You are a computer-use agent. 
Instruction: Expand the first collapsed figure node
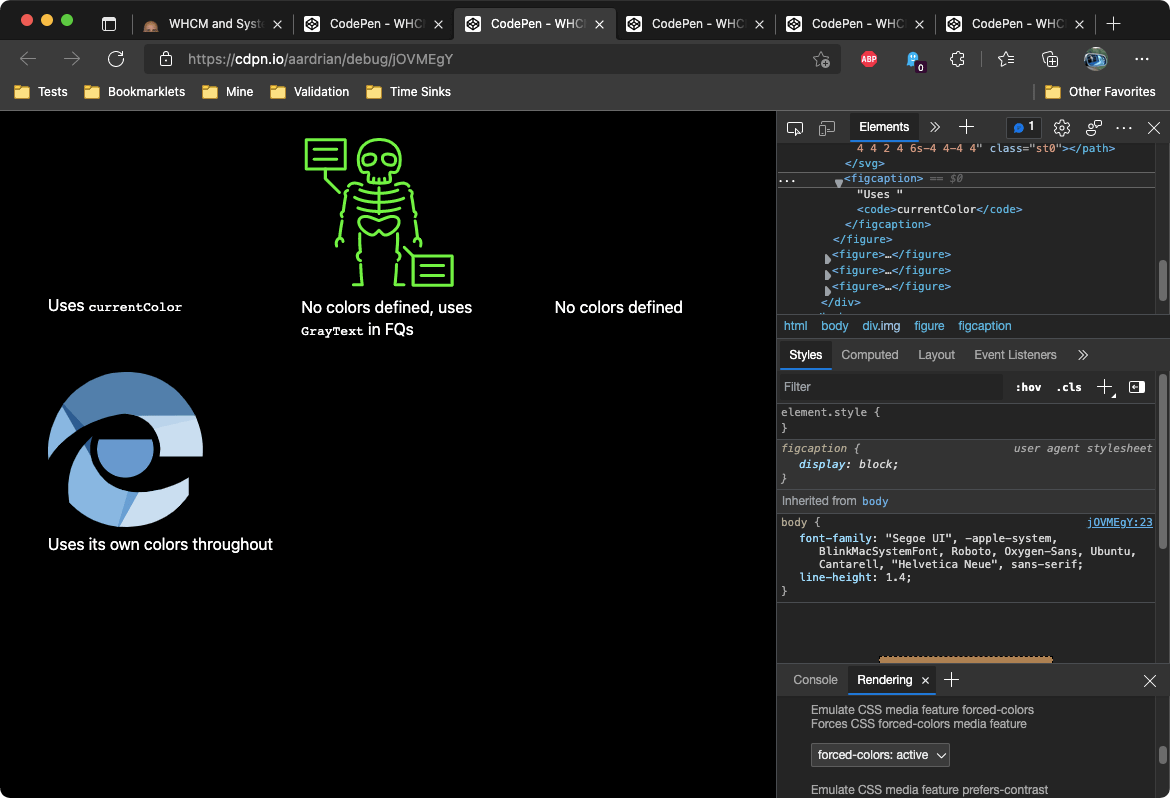[x=828, y=258]
